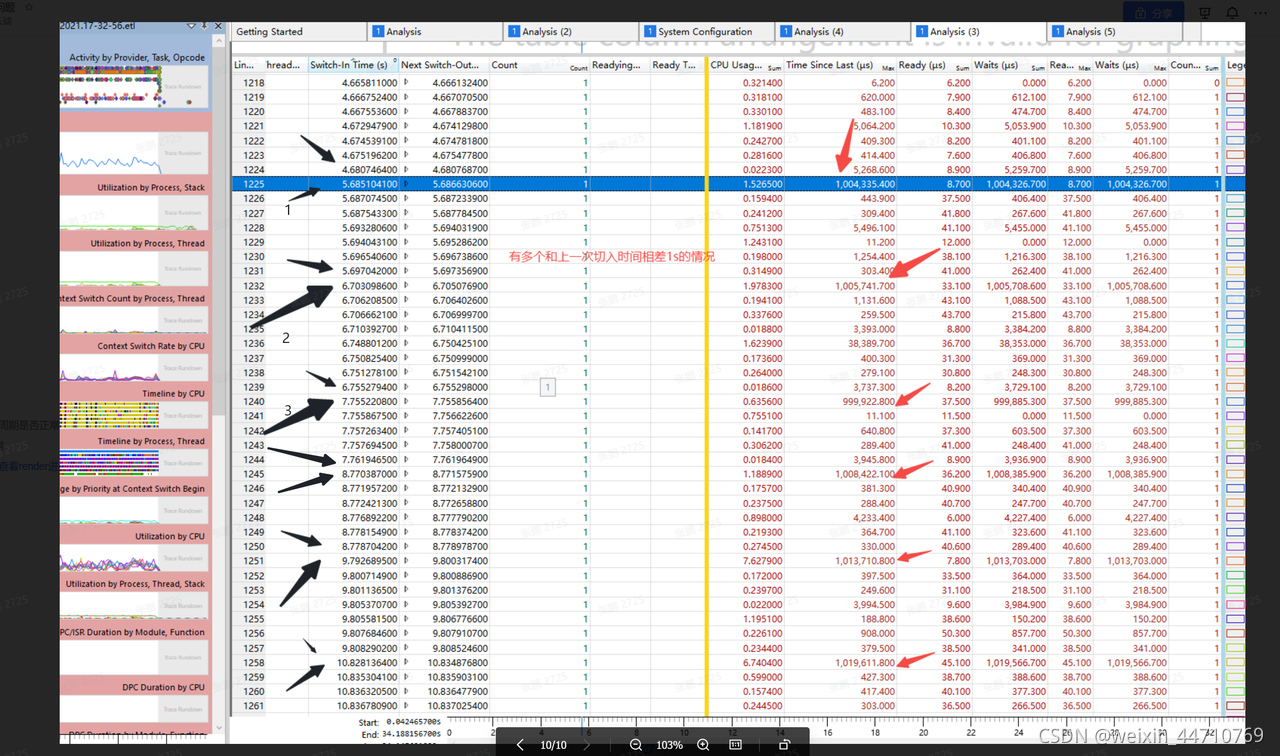1280x756 pixels.
Task: Click the Readying column header
Action: point(620,65)
